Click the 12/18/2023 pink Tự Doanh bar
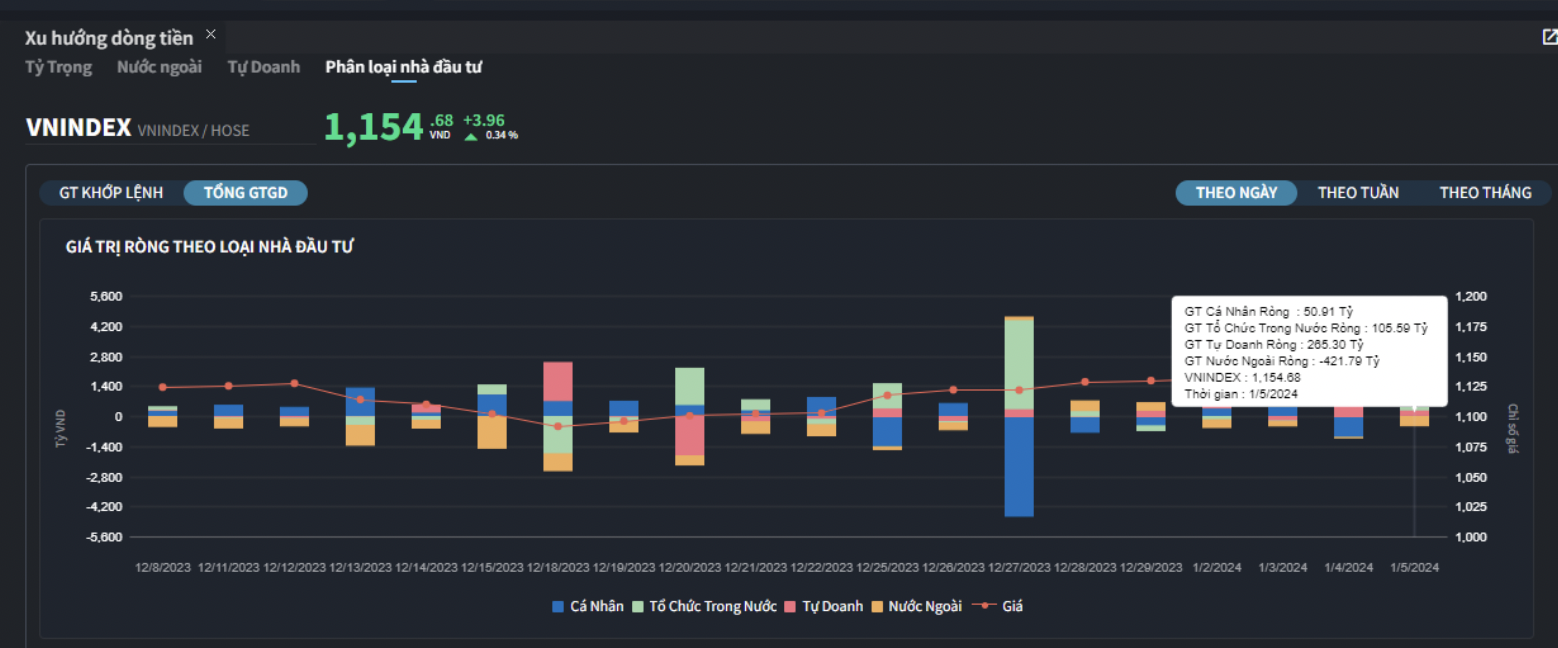Viewport: 1558px width, 648px height. pyautogui.click(x=558, y=381)
